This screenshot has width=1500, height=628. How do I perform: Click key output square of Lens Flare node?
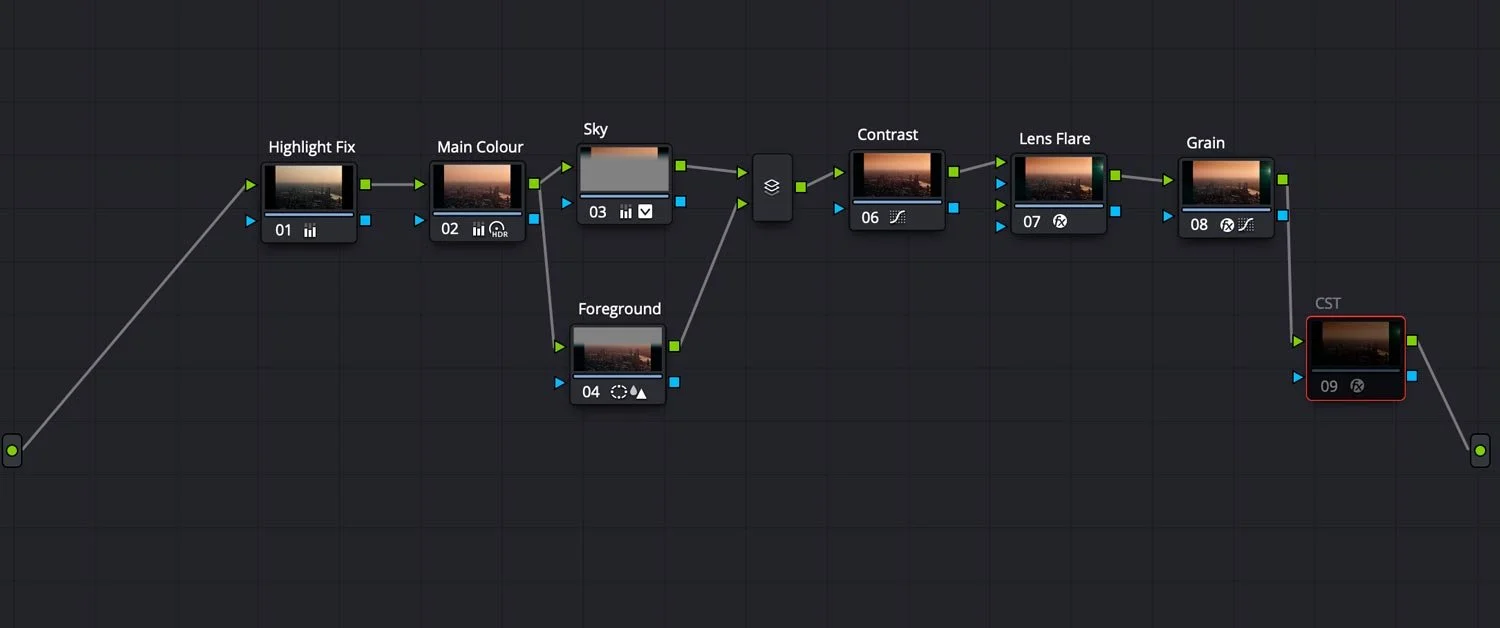point(1115,211)
